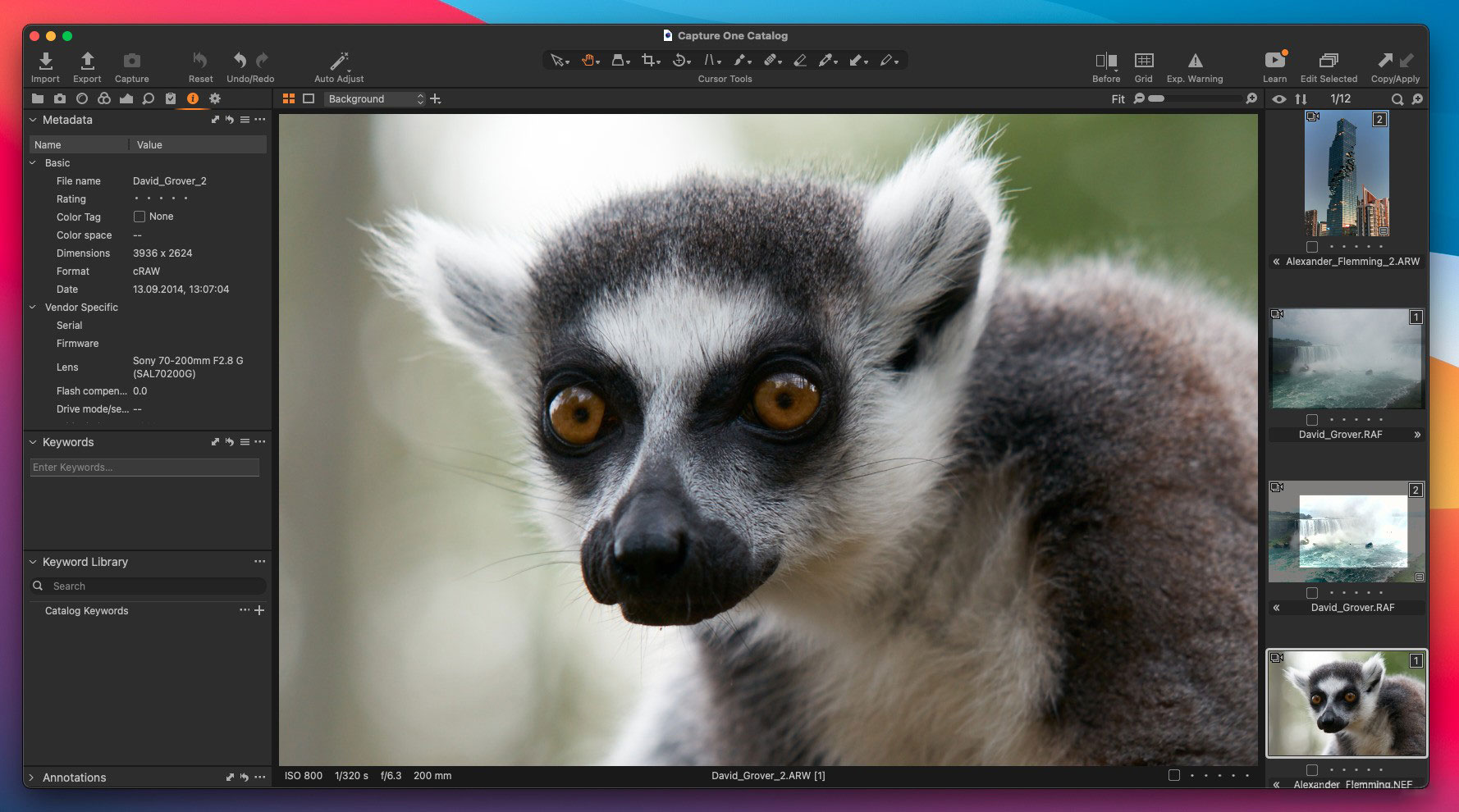The height and width of the screenshot is (812, 1459).
Task: Click the Export icon
Action: click(x=87, y=62)
